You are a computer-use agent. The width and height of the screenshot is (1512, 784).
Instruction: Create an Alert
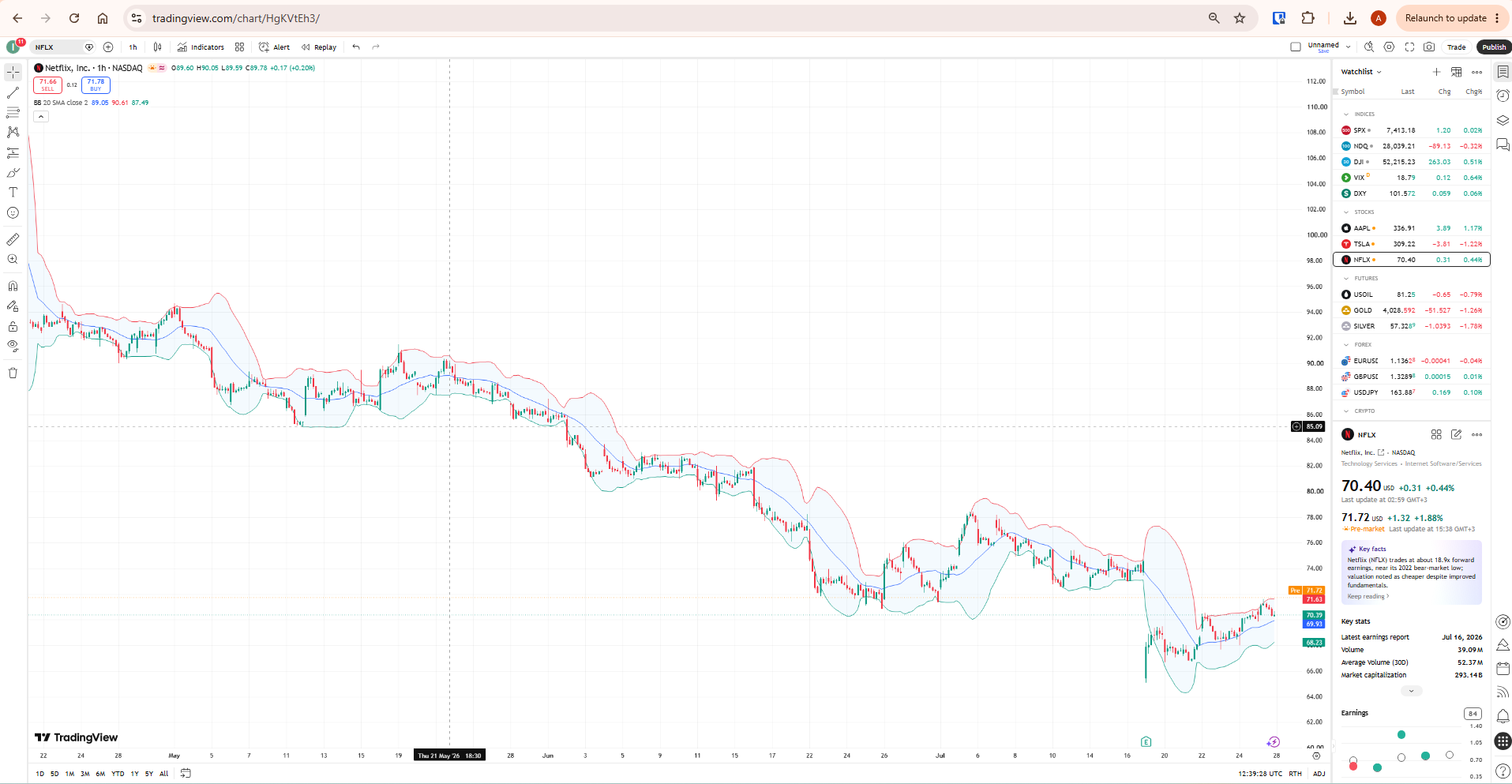click(x=274, y=47)
